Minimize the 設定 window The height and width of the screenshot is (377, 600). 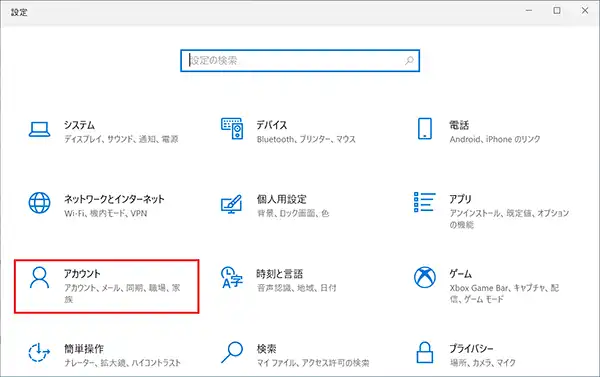[x=529, y=11]
